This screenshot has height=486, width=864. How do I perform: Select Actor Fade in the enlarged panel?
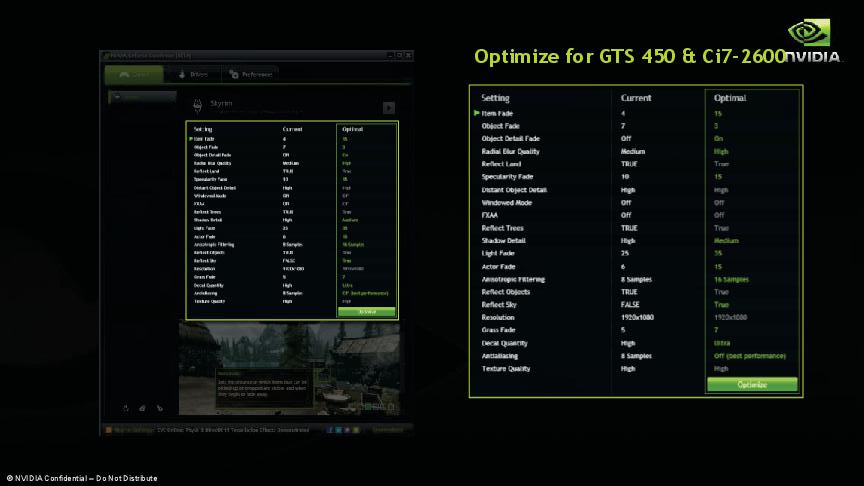click(x=498, y=266)
